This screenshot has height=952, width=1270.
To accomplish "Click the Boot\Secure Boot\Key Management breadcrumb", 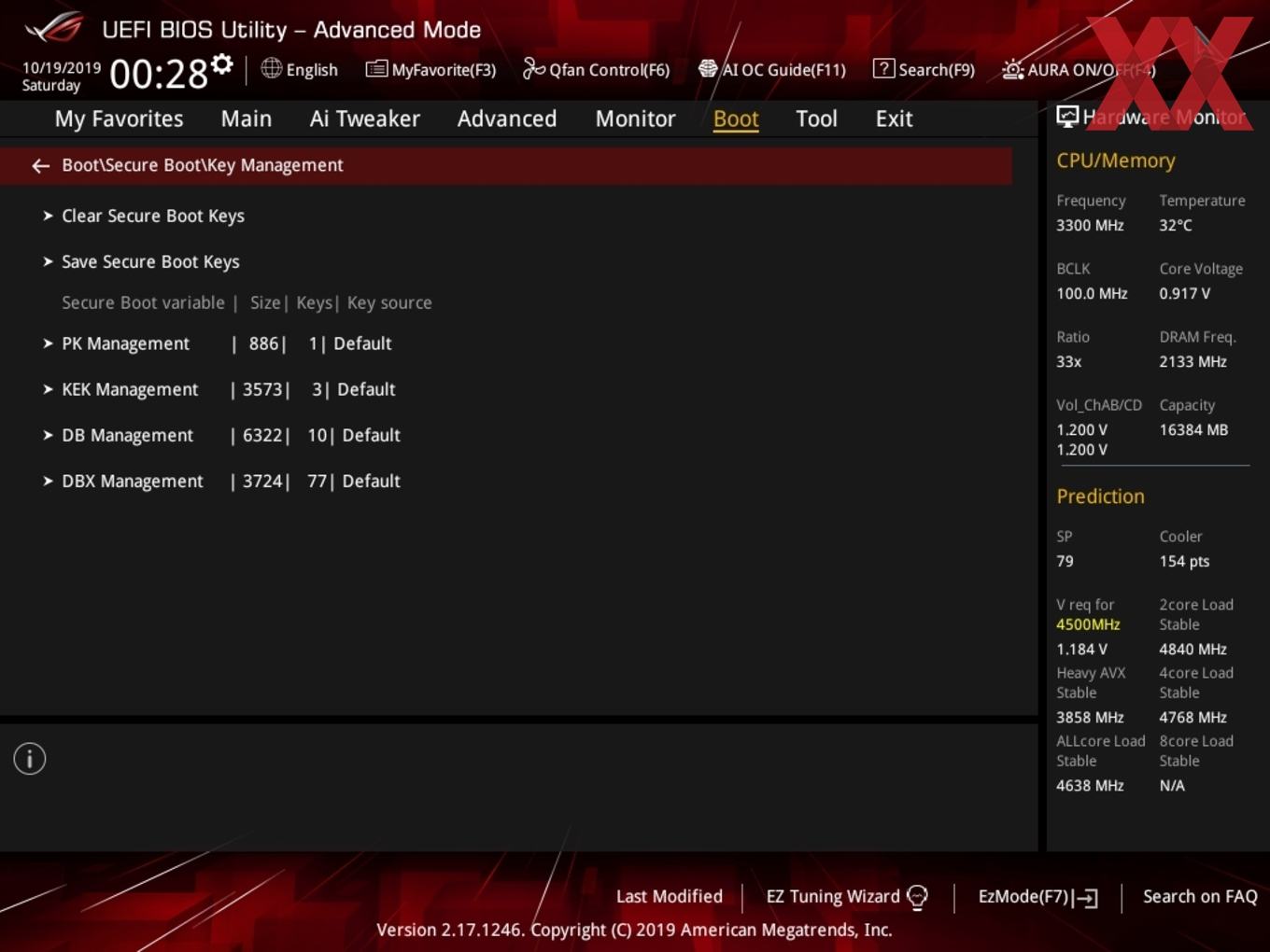I will [203, 165].
